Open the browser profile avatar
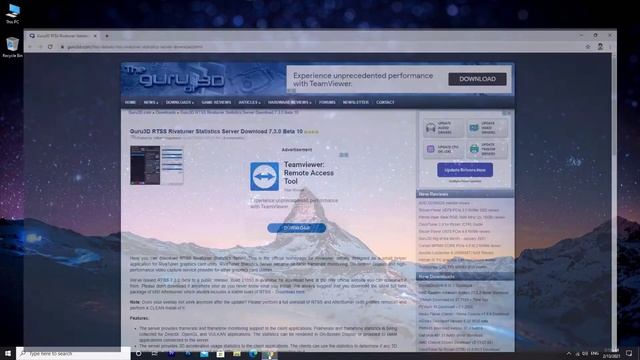Screen dimensions: 640x360 (600, 47)
